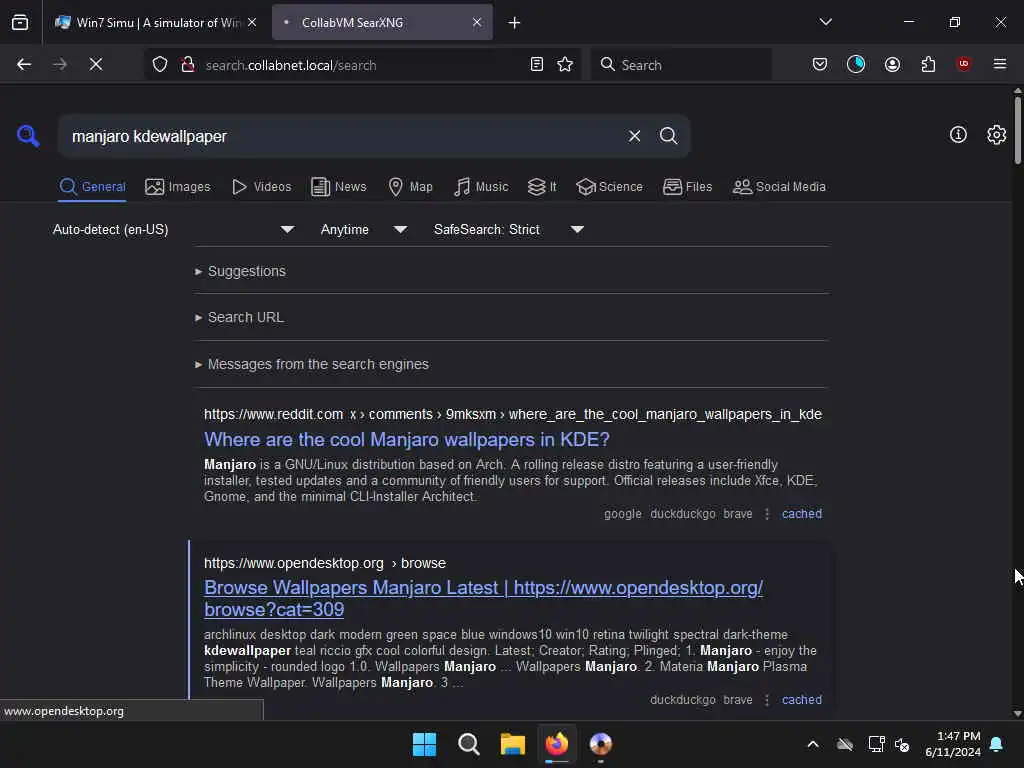Open the disc icon app in taskbar
Viewport: 1024px width, 768px height.
pyautogui.click(x=600, y=744)
